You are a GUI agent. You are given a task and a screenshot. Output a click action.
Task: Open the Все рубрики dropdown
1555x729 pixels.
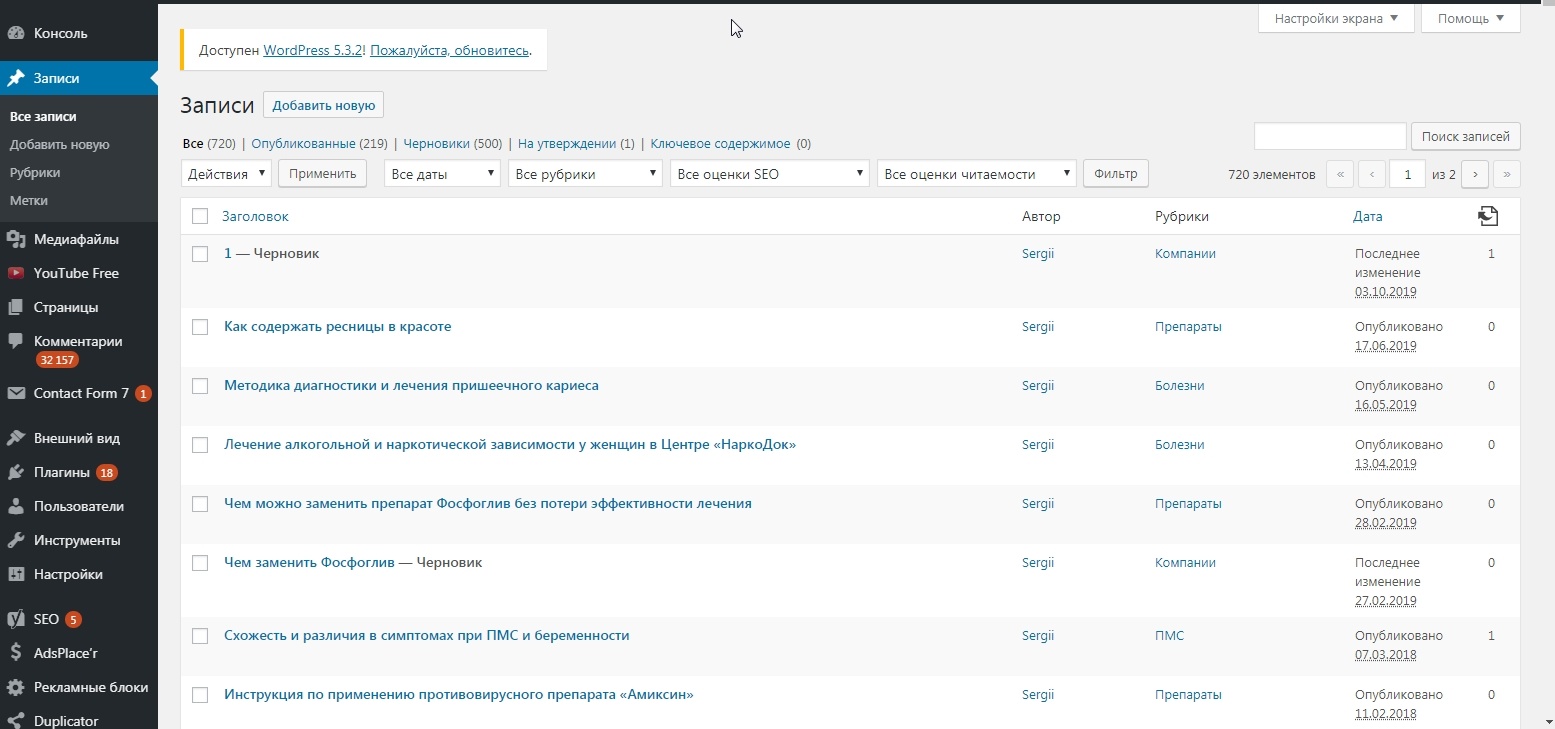tap(585, 174)
